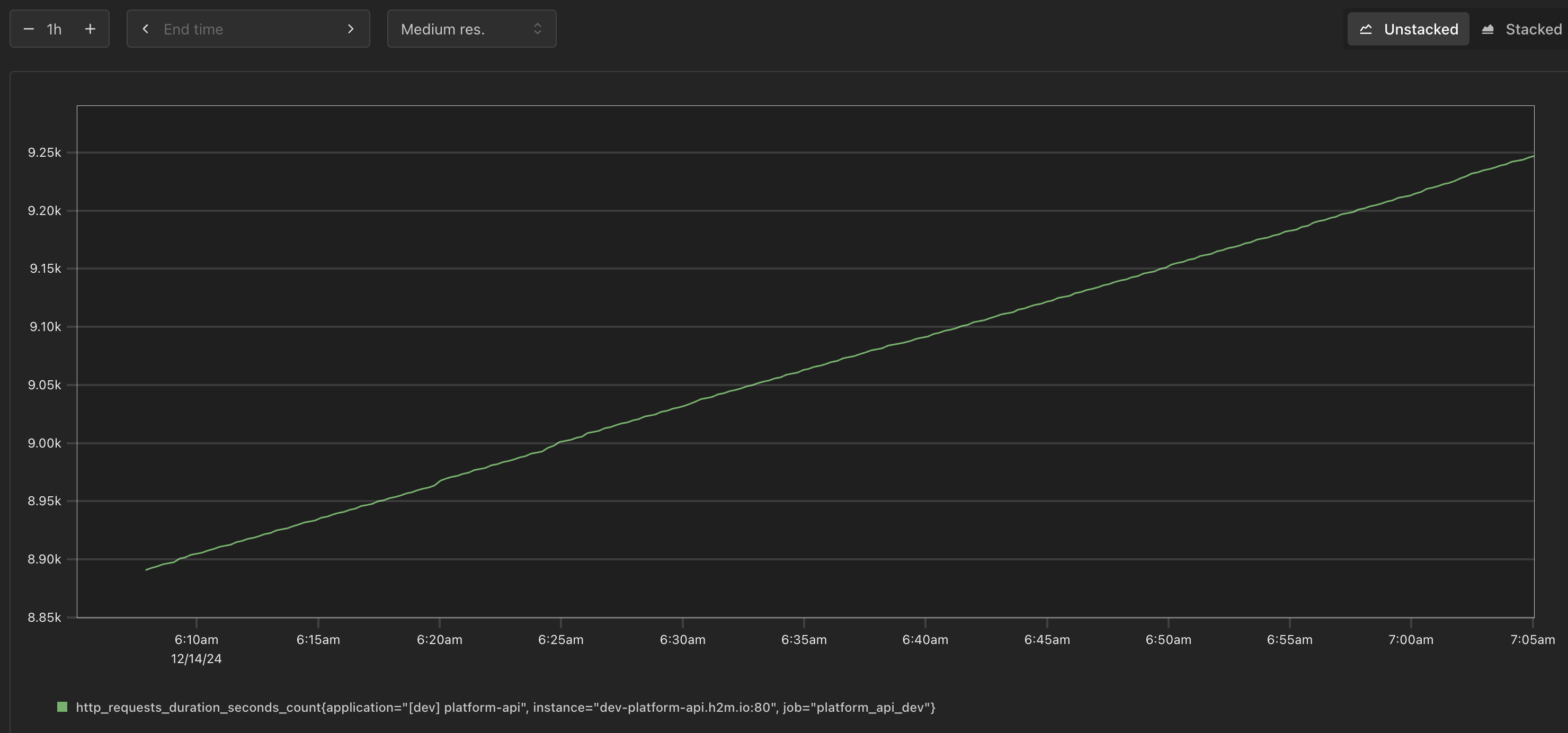Click the 7:00am tick on time axis
Image resolution: width=1568 pixels, height=733 pixels.
pos(1410,639)
